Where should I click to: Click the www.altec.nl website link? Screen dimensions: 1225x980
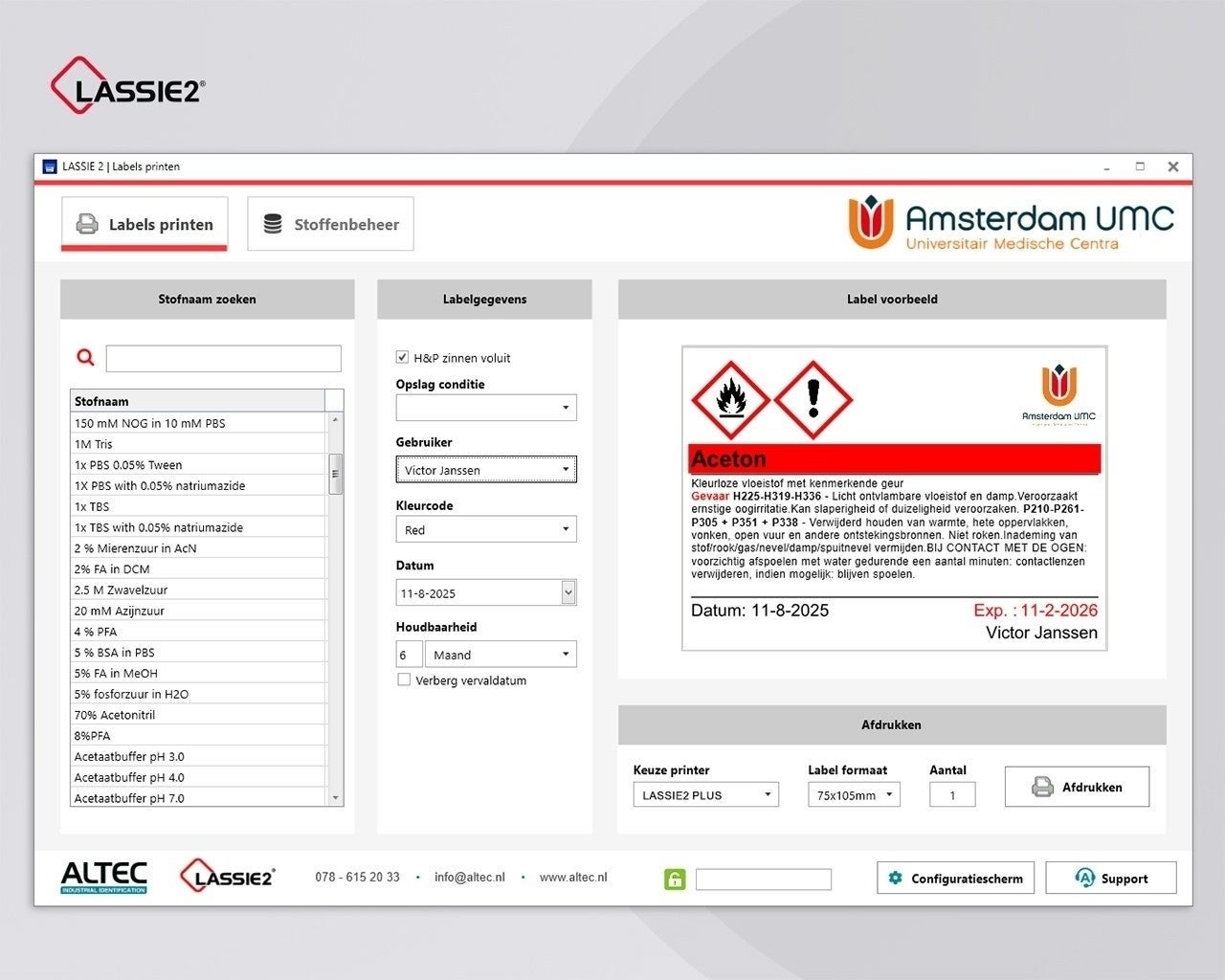572,878
